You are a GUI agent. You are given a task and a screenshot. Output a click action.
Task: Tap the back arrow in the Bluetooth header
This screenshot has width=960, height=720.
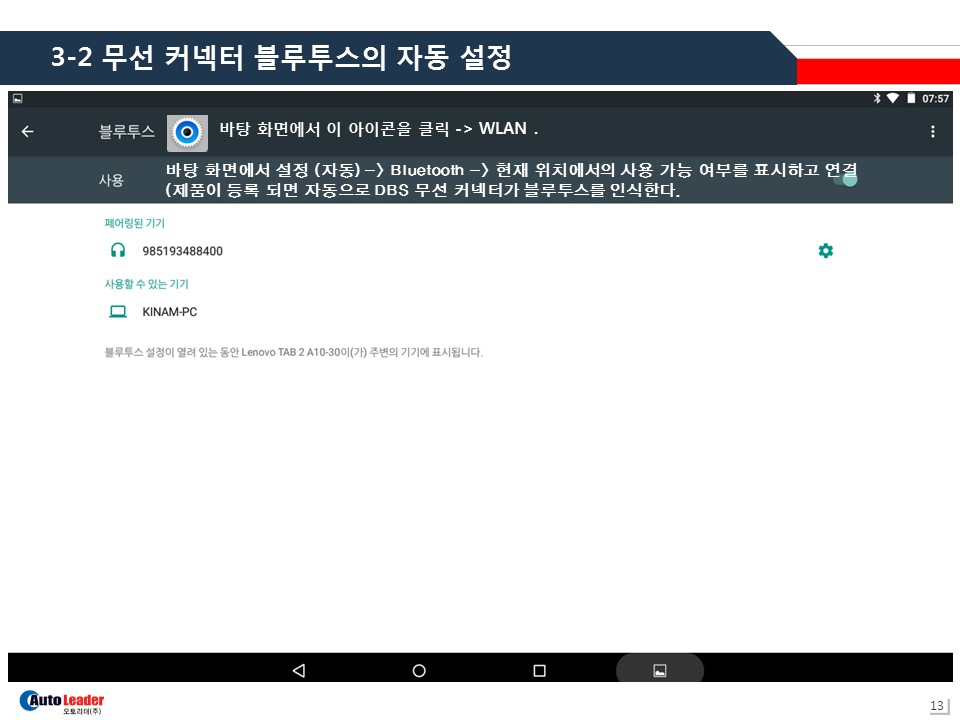pos(27,131)
